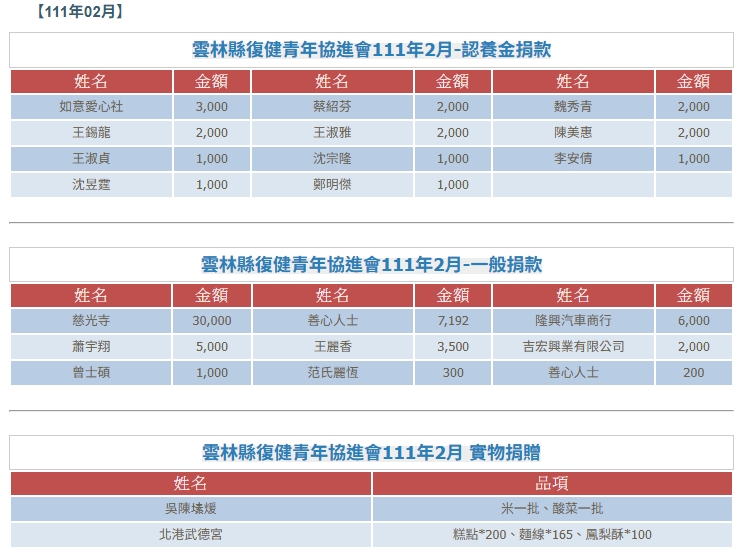Click the 7,192 donation amount
The width and height of the screenshot is (740, 556).
[452, 321]
